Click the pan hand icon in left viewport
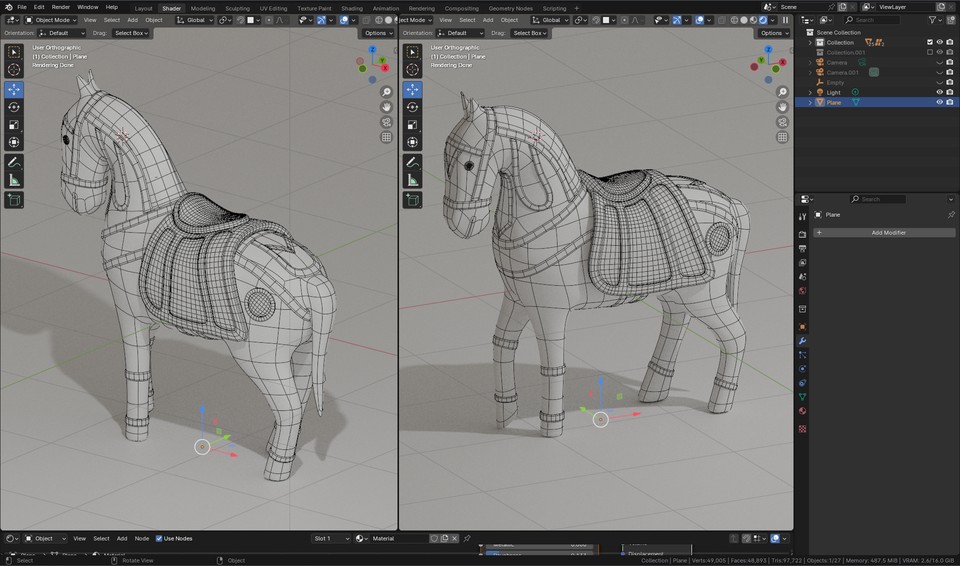 point(386,107)
